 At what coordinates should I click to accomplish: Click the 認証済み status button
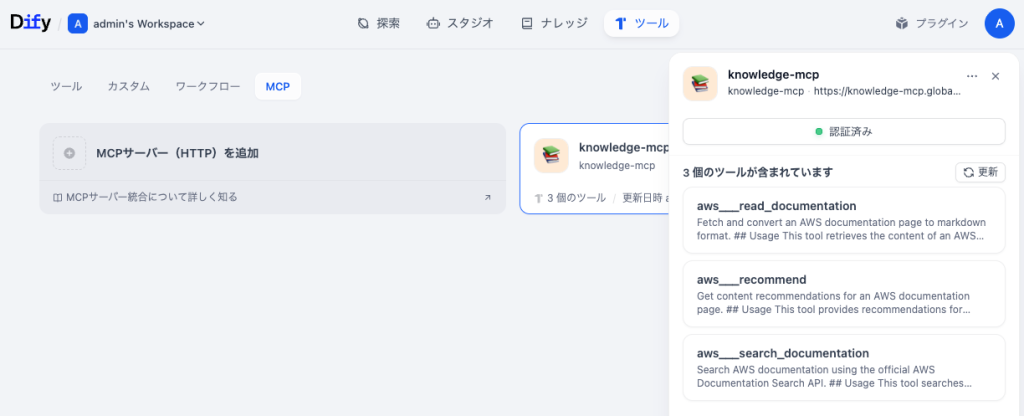(x=844, y=132)
